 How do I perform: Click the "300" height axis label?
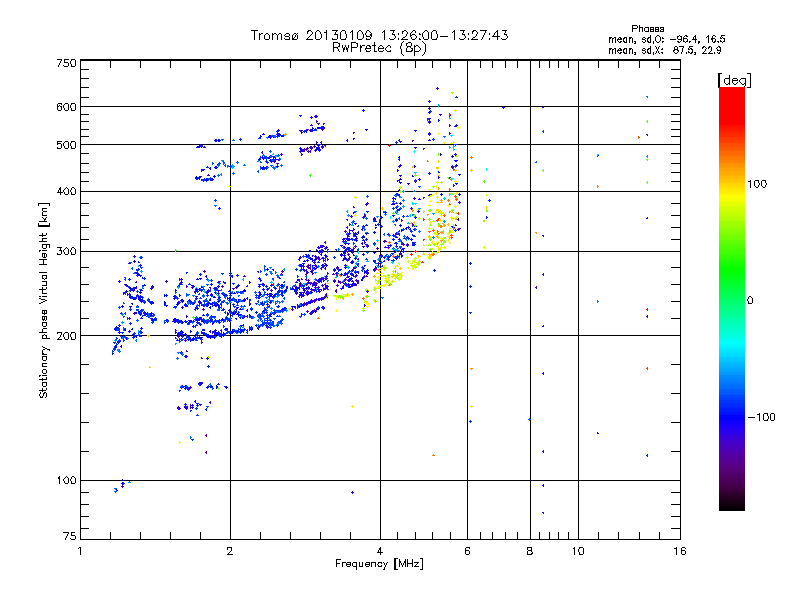66,252
